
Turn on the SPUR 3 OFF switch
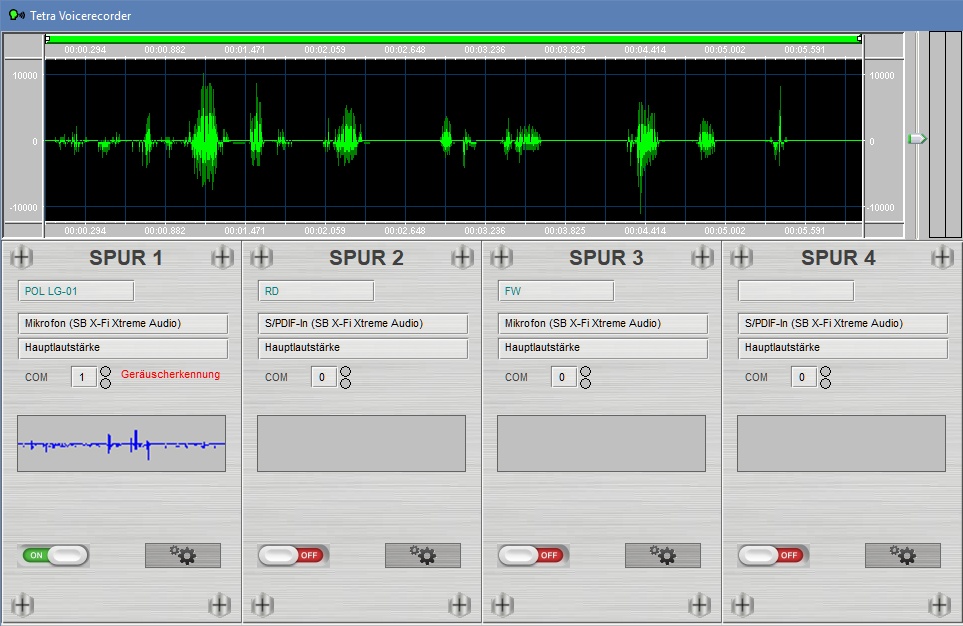coord(534,555)
